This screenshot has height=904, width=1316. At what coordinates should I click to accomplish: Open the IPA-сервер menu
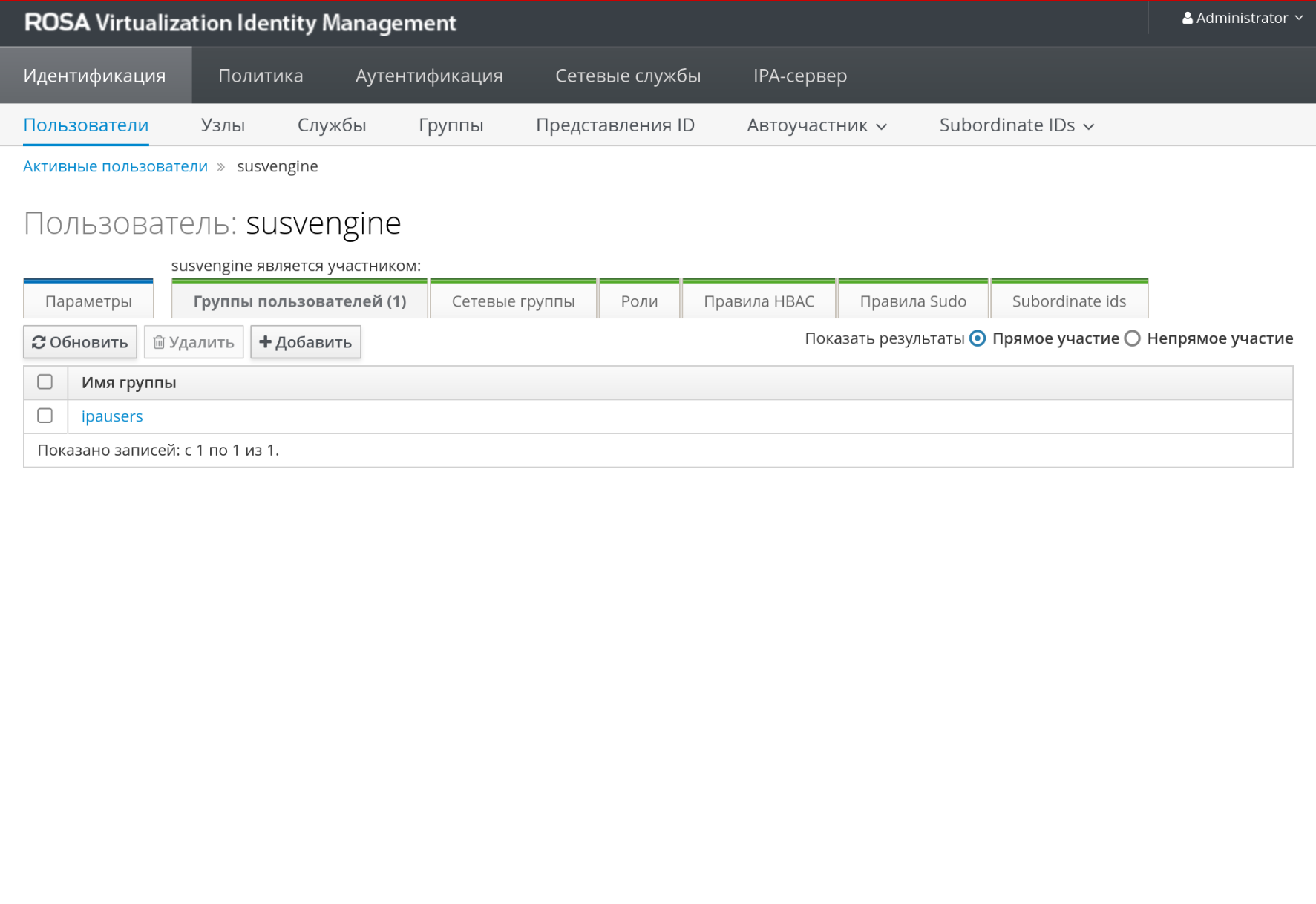click(x=799, y=76)
